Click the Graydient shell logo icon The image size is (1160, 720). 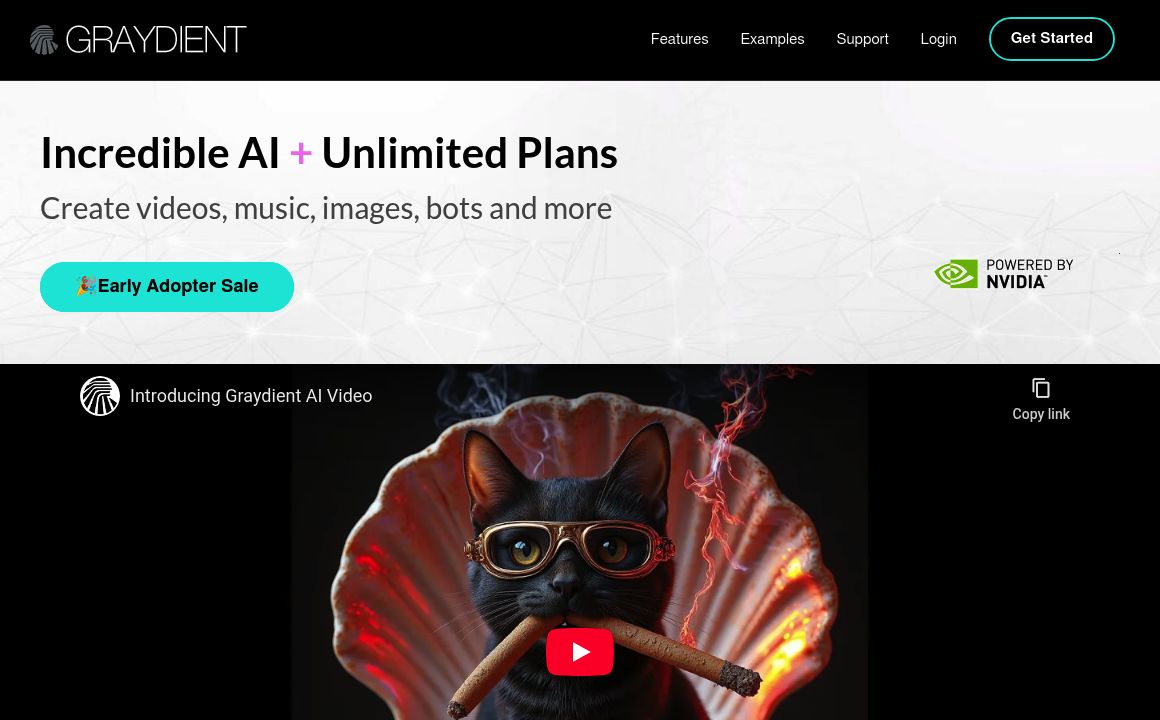tap(44, 40)
